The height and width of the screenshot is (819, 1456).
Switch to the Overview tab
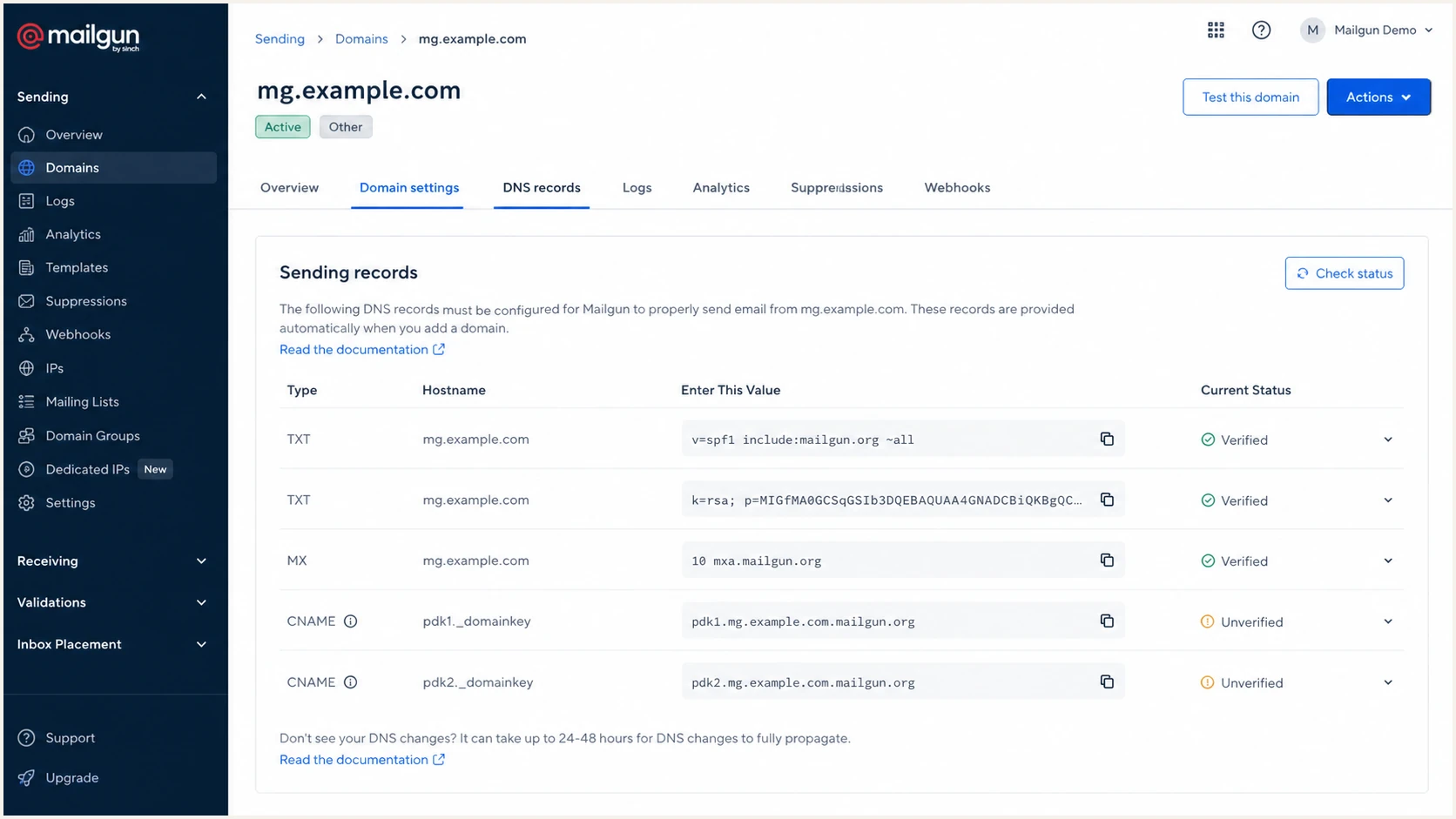coord(289,188)
